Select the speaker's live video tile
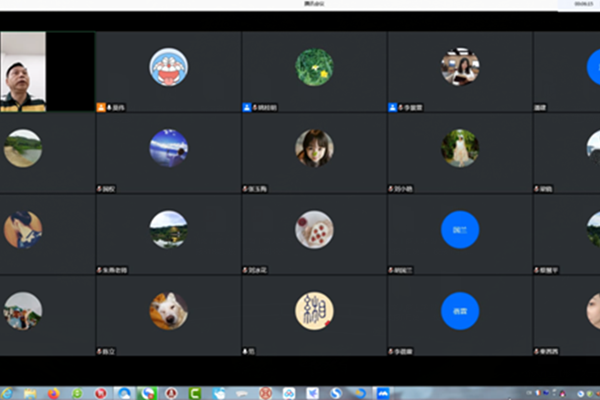 23,70
